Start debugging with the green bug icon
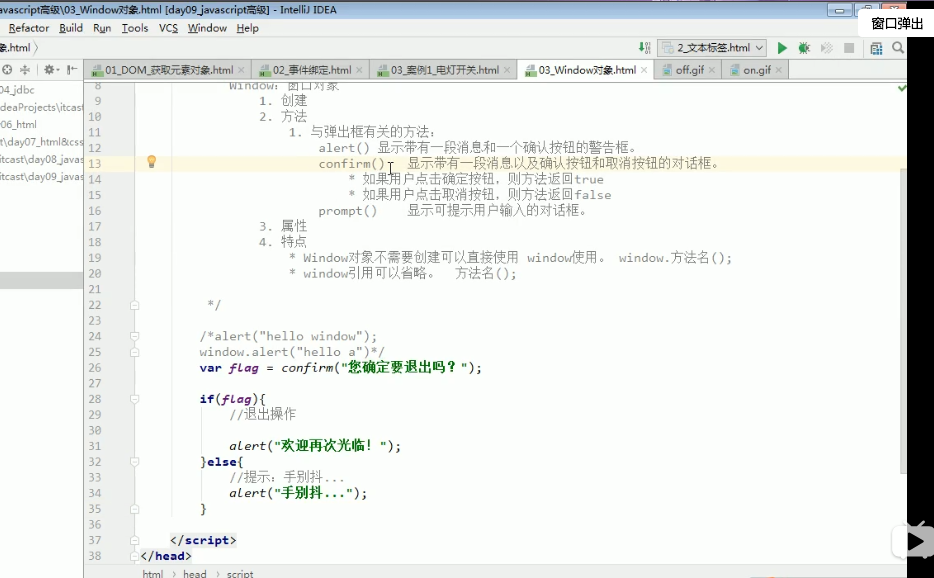This screenshot has height=578, width=934. click(804, 48)
